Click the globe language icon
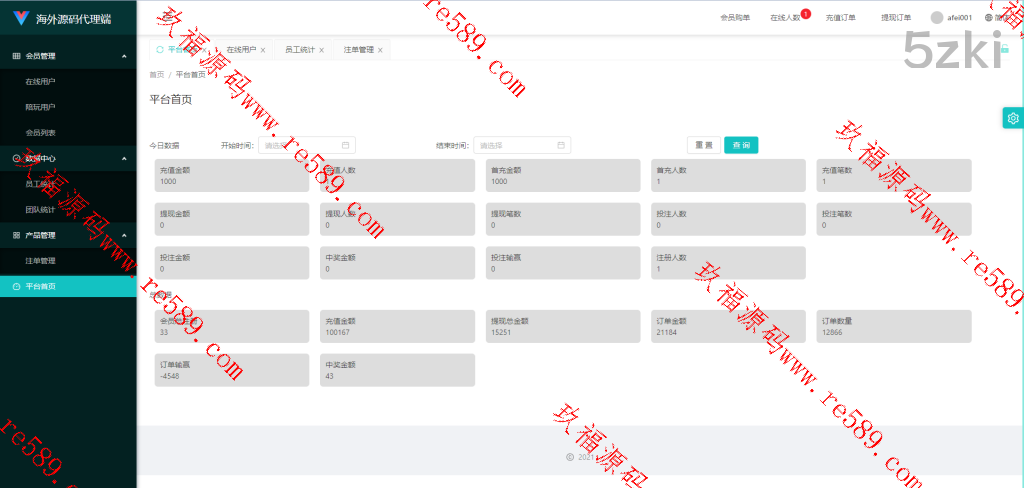Screen dimensions: 1024x488 pyautogui.click(x=988, y=17)
